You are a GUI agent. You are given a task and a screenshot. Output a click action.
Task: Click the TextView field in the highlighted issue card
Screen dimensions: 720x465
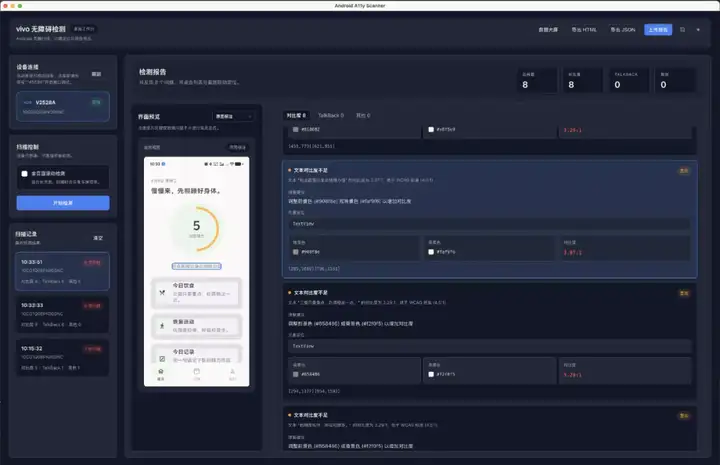click(489, 224)
